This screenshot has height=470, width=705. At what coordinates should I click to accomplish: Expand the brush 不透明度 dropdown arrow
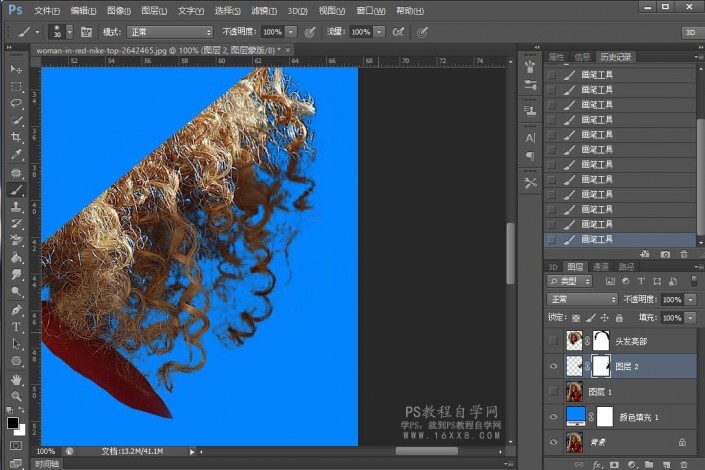click(291, 32)
